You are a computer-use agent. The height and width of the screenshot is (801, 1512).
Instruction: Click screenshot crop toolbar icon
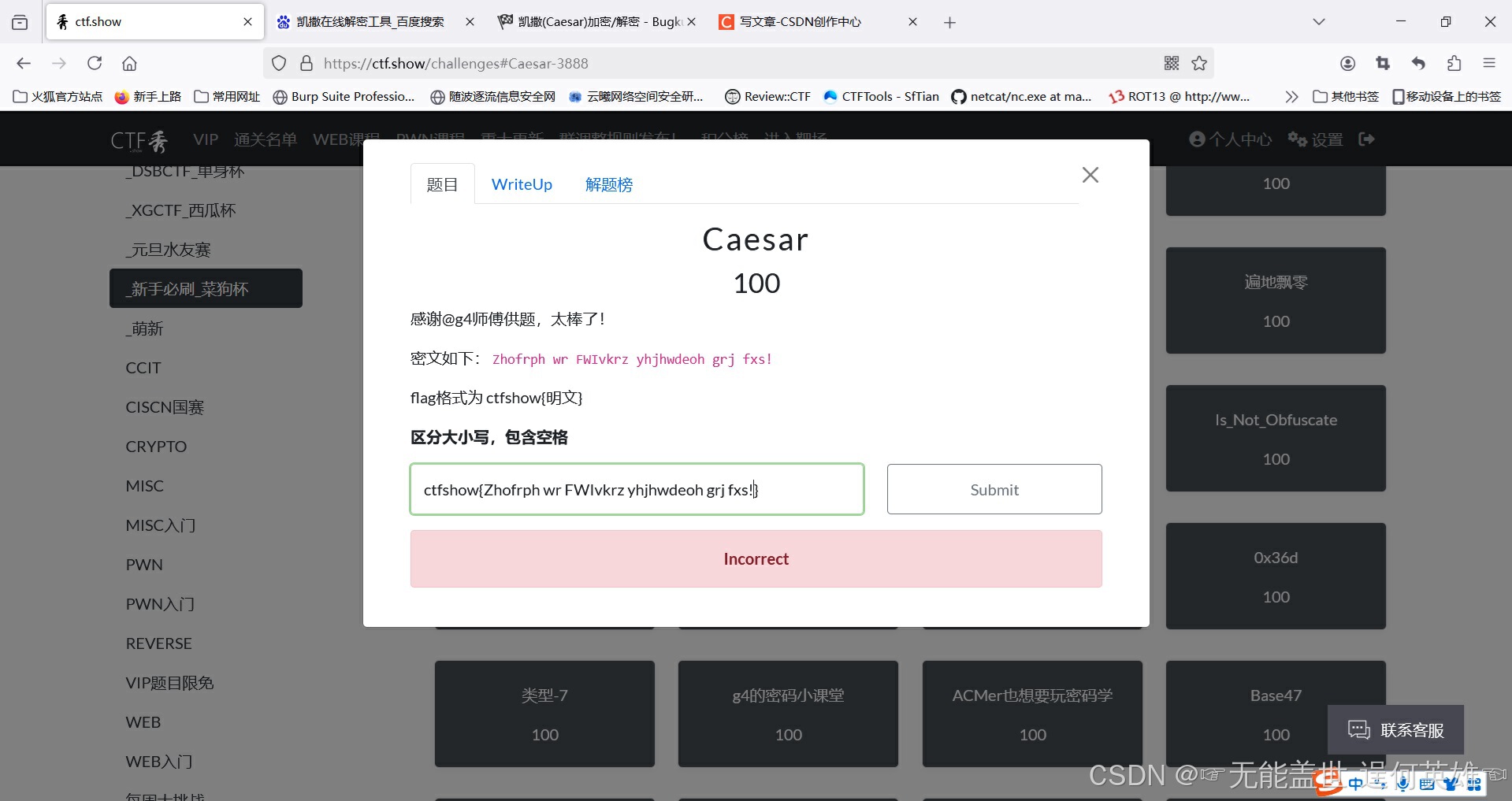click(1383, 63)
